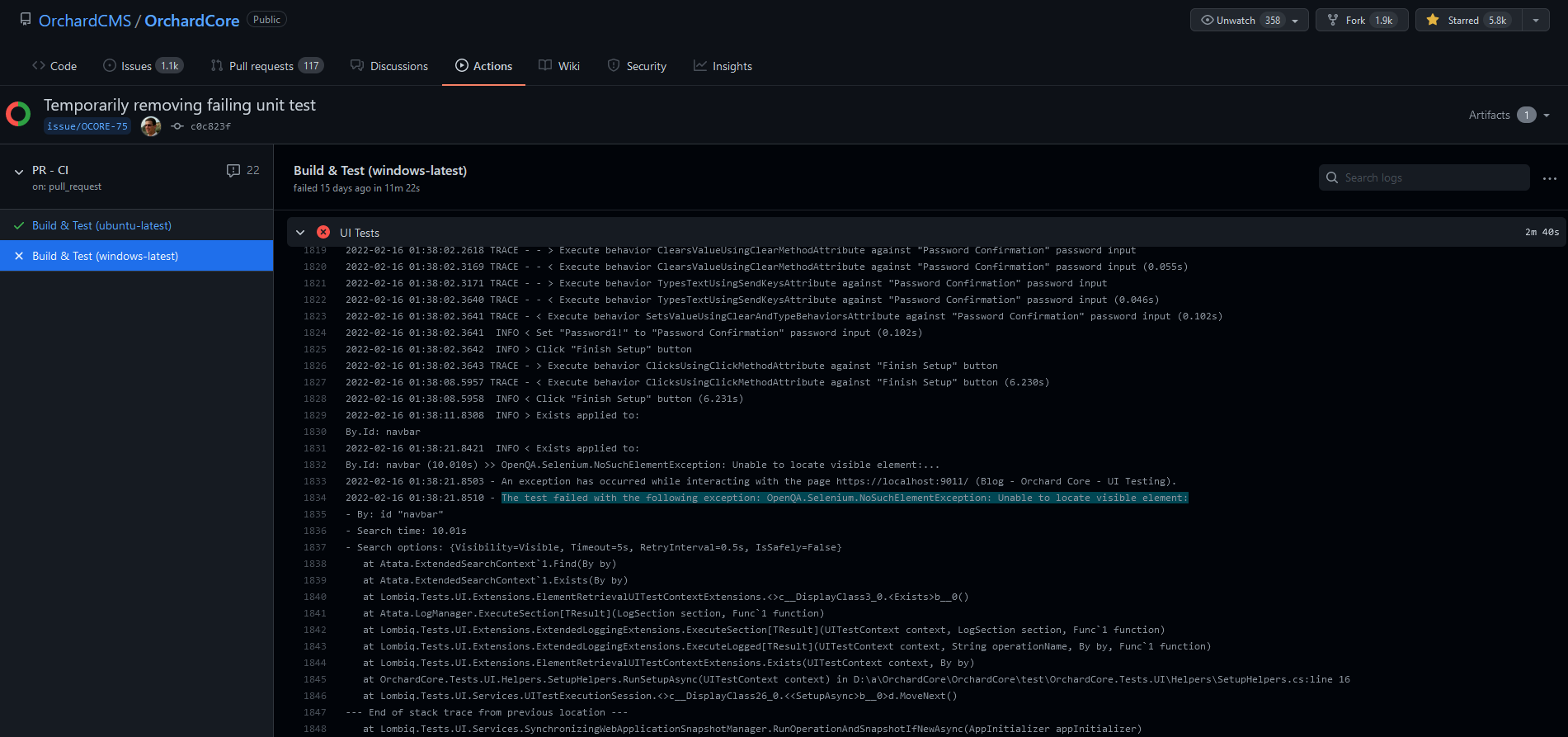The image size is (1568, 737).
Task: Switch to the Wiki tab
Action: click(x=559, y=66)
